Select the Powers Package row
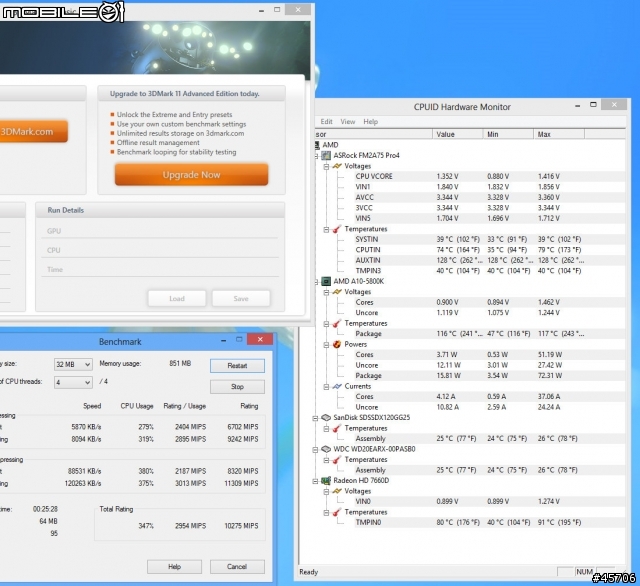The image size is (640, 586). click(489, 375)
